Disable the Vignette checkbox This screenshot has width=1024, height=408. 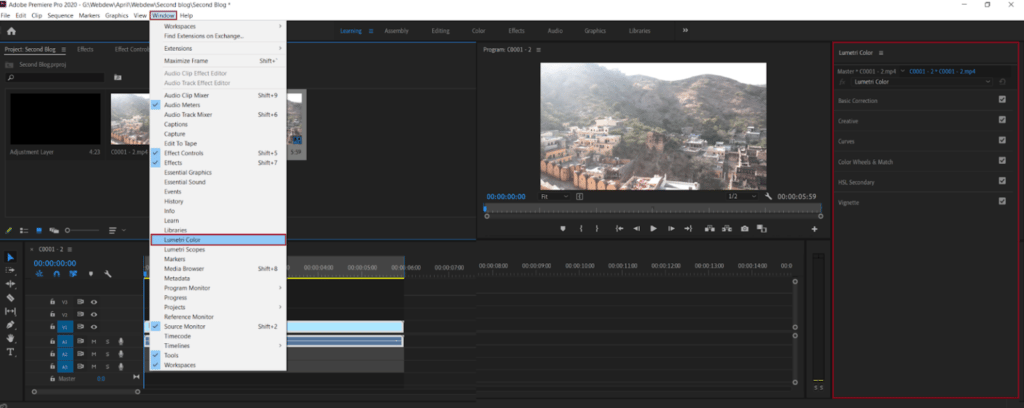pyautogui.click(x=1002, y=202)
